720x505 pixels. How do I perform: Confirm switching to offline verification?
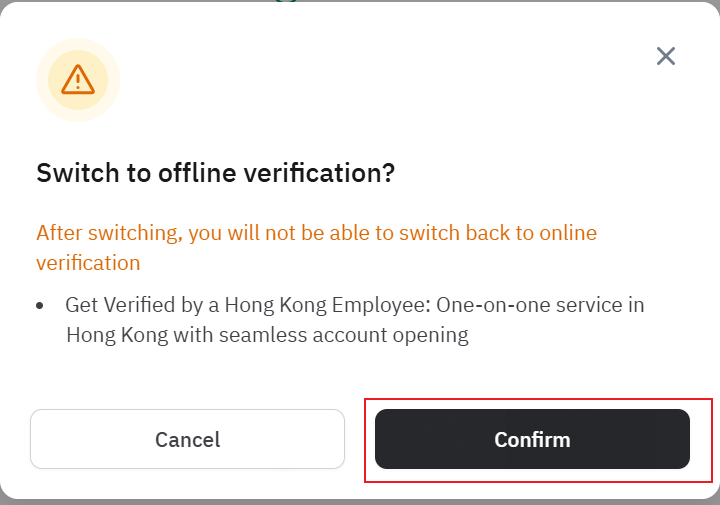(532, 439)
